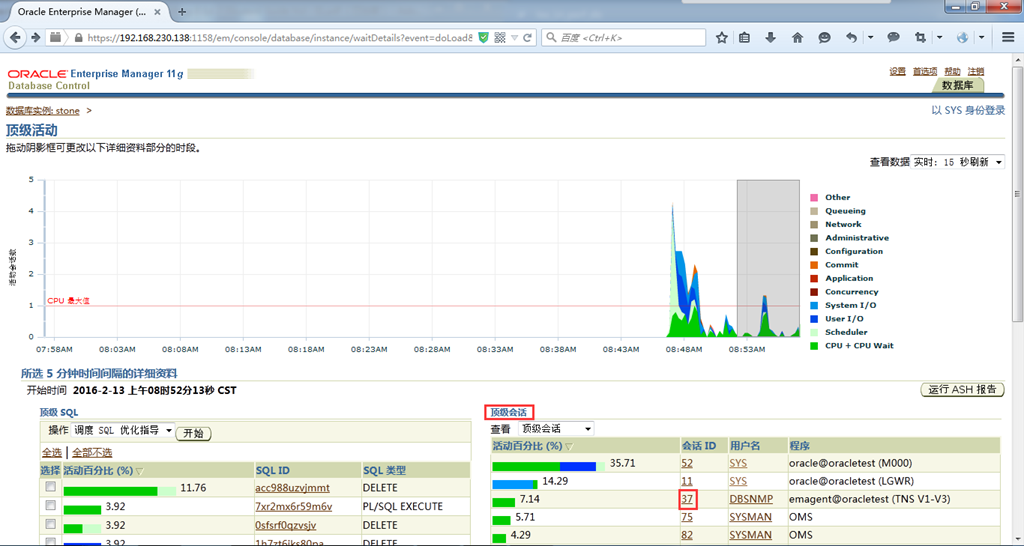Reload the page with the refresh icon
This screenshot has height=546, width=1024.
tap(527, 37)
